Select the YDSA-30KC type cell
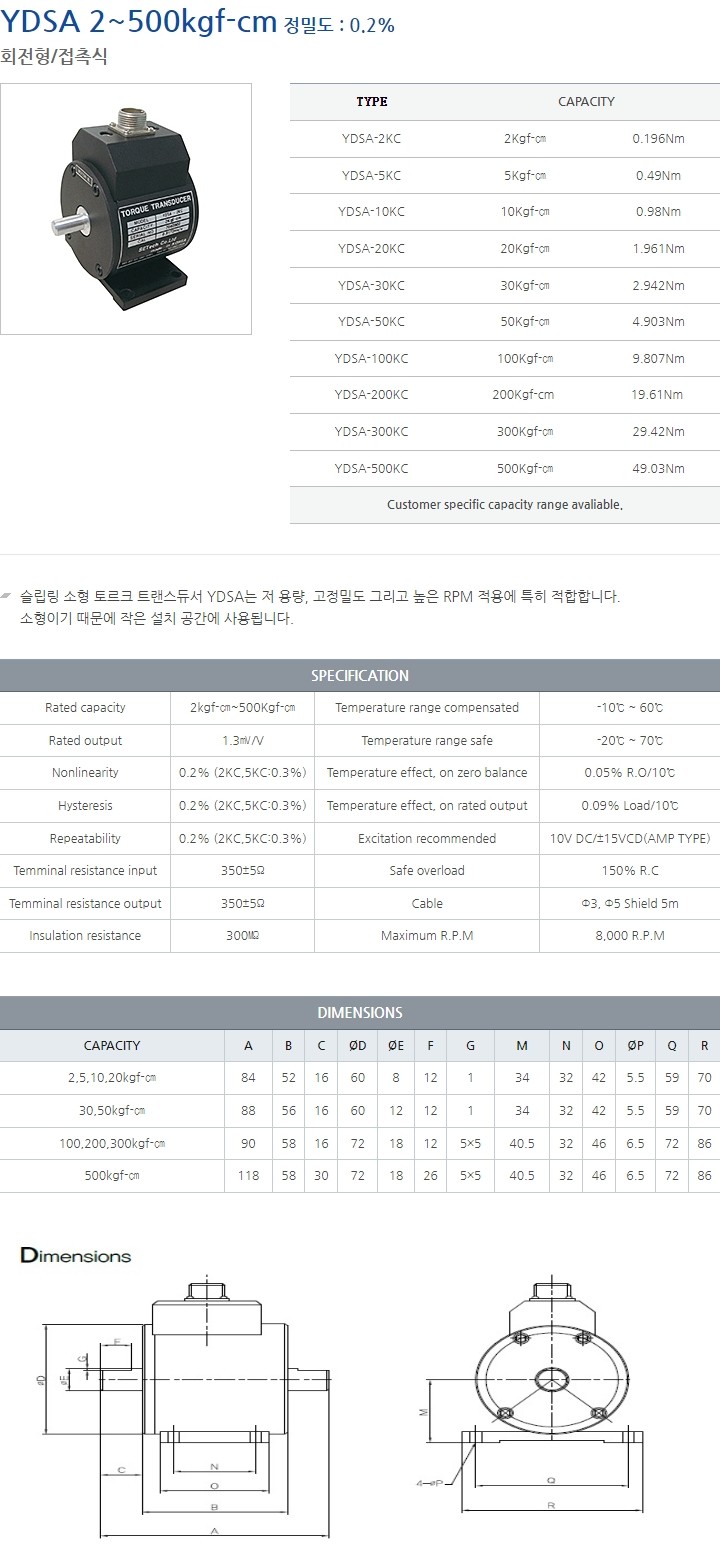 click(371, 285)
